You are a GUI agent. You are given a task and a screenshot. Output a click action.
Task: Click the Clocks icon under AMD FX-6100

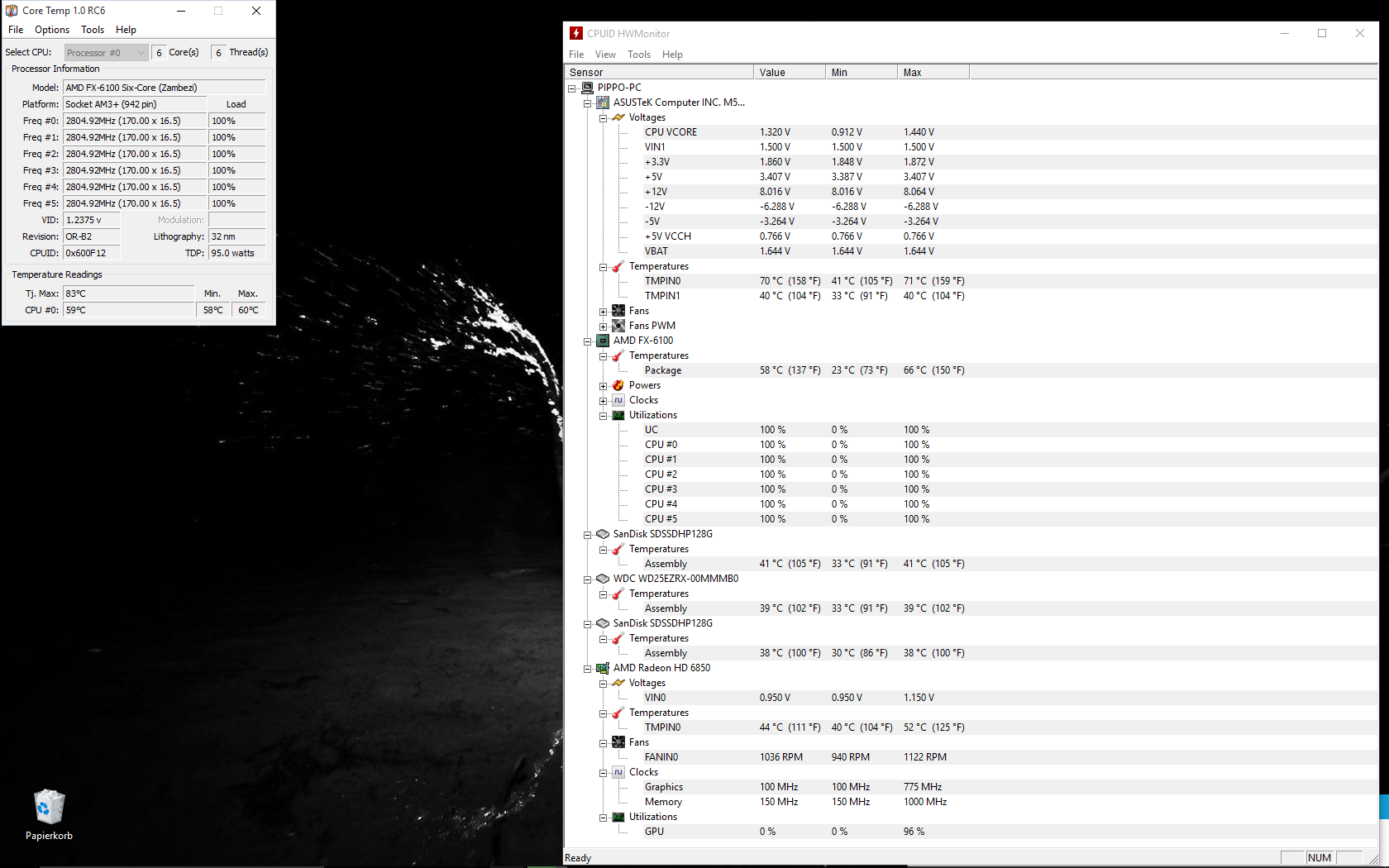[x=618, y=400]
